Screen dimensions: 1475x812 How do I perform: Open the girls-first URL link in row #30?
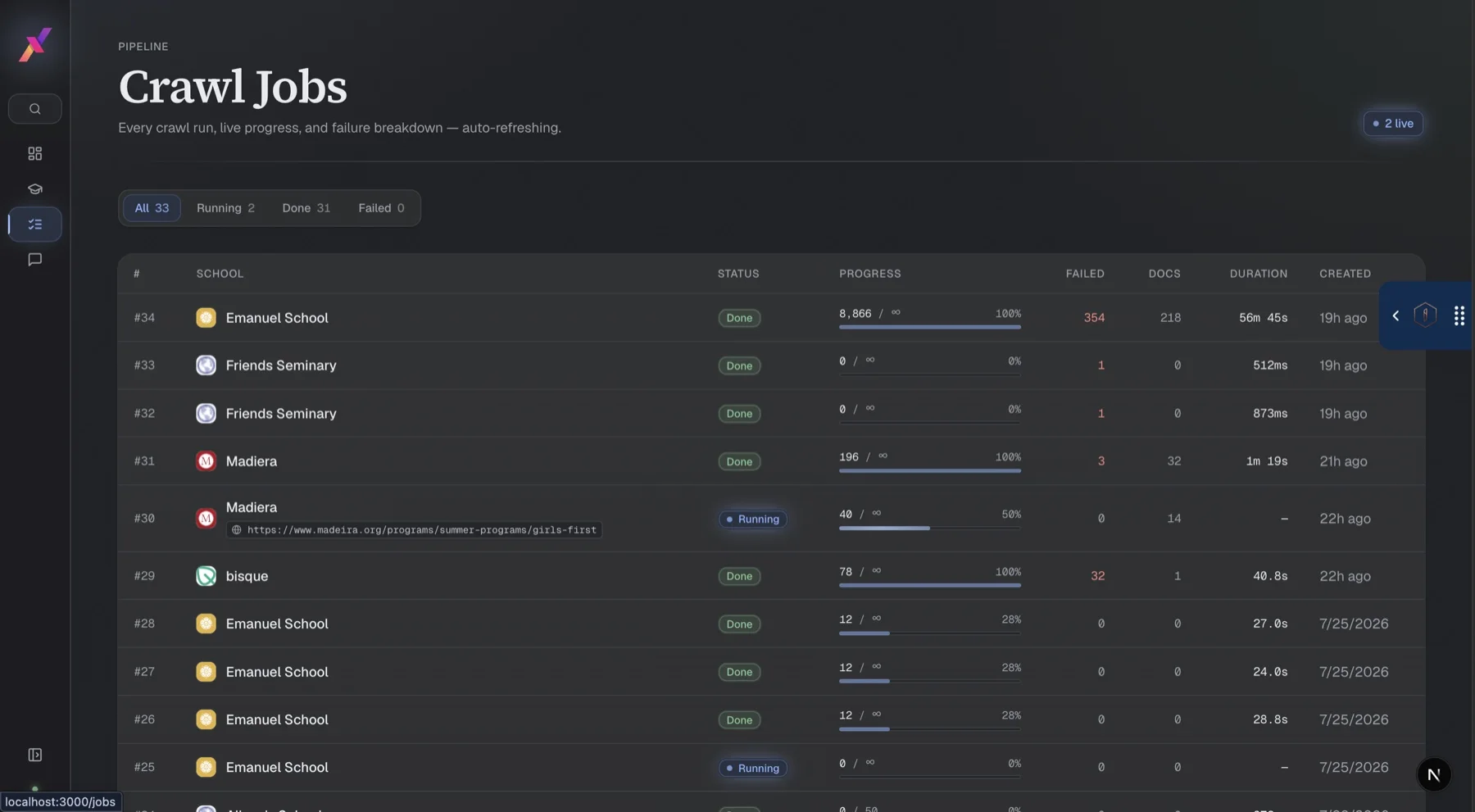click(415, 530)
